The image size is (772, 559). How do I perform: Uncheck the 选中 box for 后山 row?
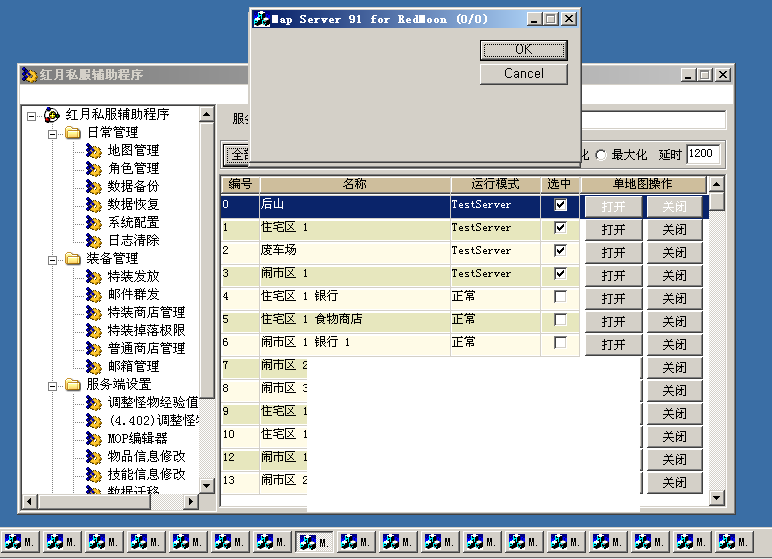(560, 205)
